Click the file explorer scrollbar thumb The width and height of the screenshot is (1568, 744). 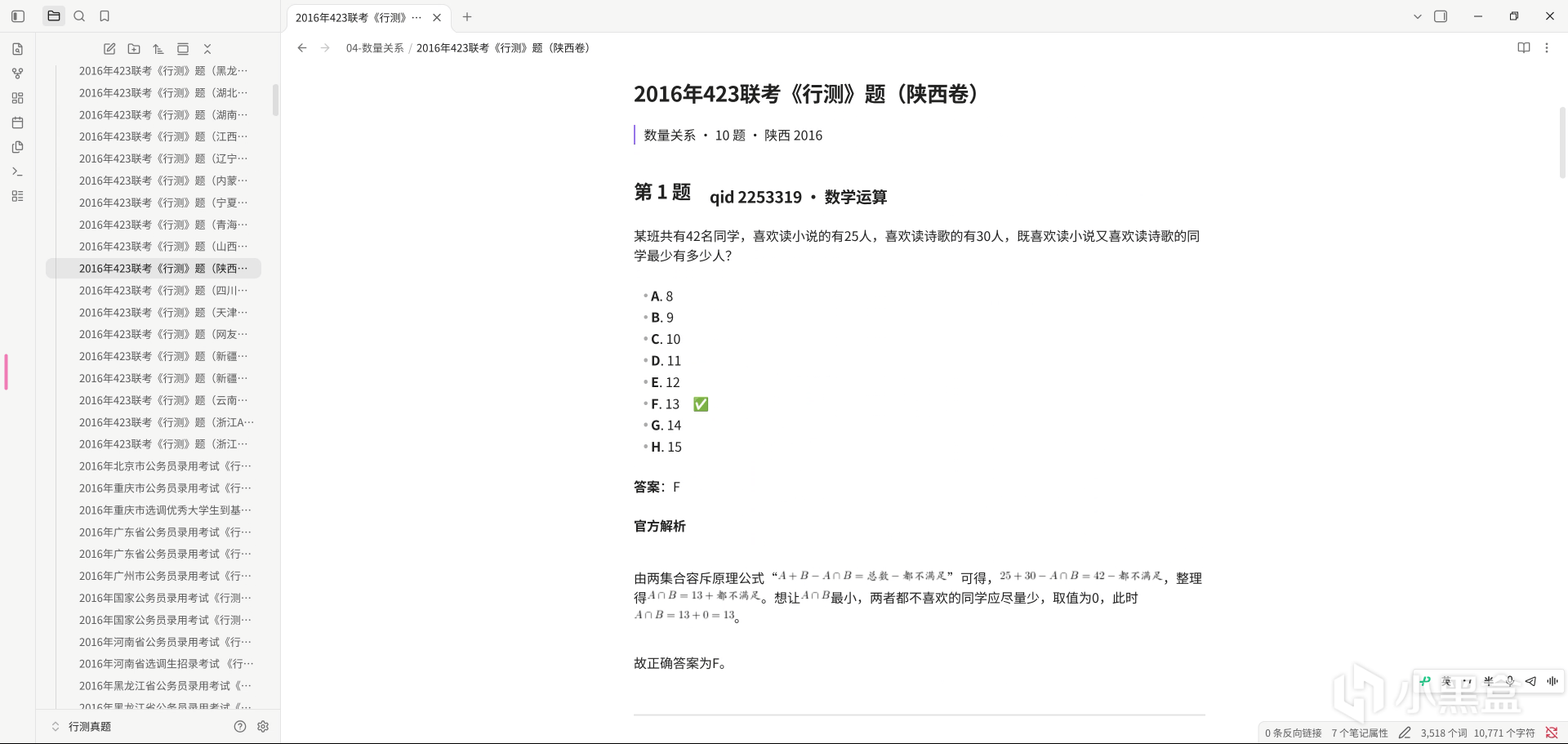(x=276, y=100)
